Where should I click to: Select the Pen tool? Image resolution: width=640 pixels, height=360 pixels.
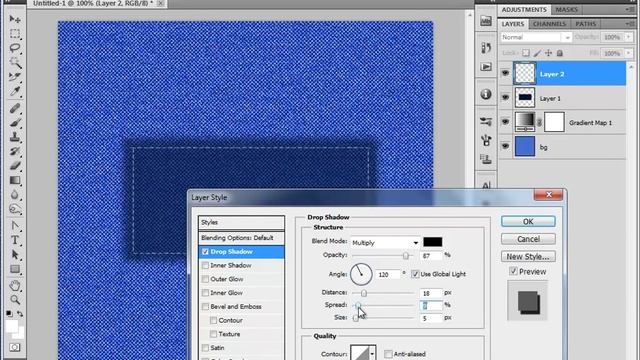point(15,226)
